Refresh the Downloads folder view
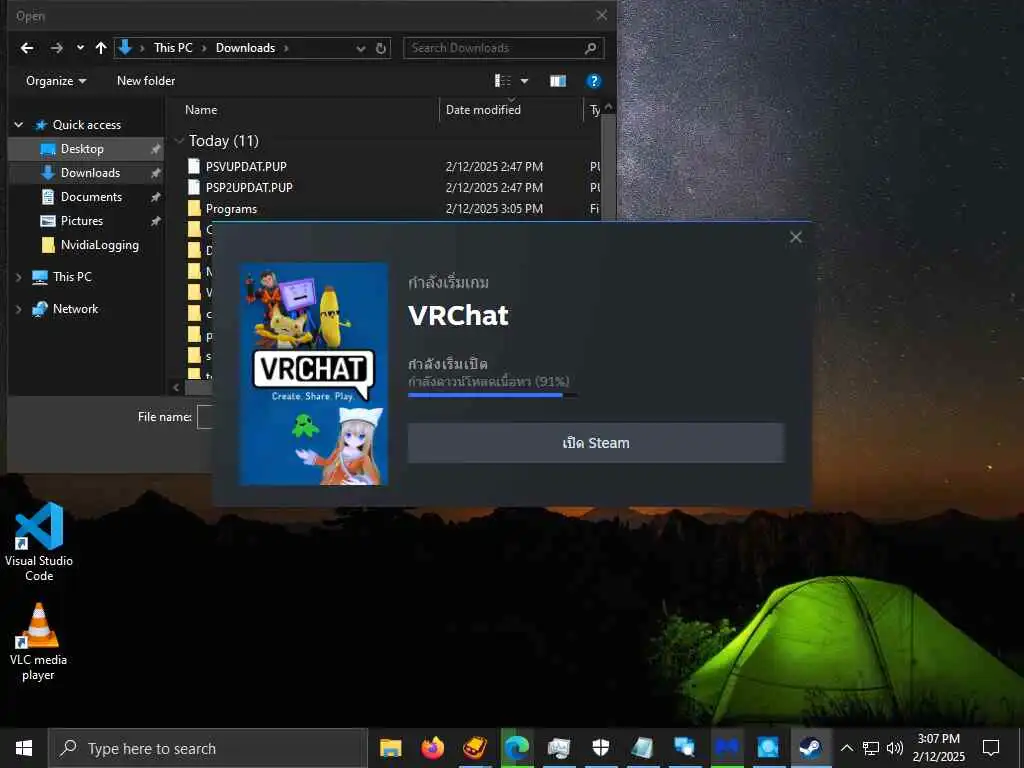1024x768 pixels. tap(381, 48)
